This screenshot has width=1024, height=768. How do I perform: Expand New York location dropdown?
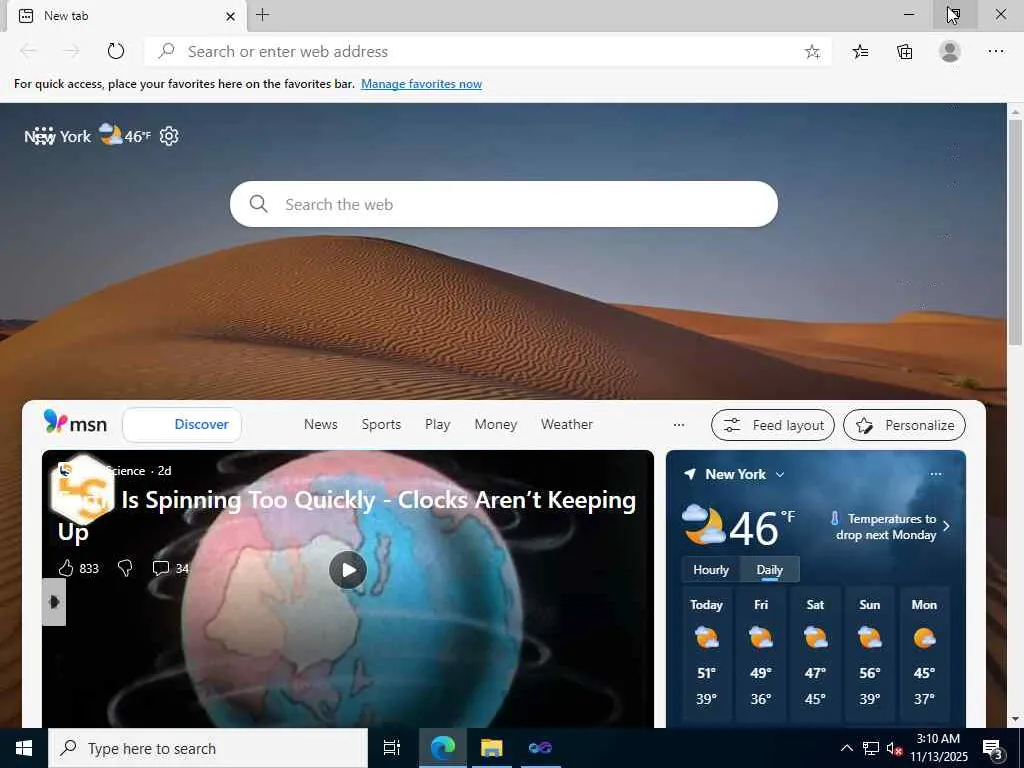tap(780, 475)
